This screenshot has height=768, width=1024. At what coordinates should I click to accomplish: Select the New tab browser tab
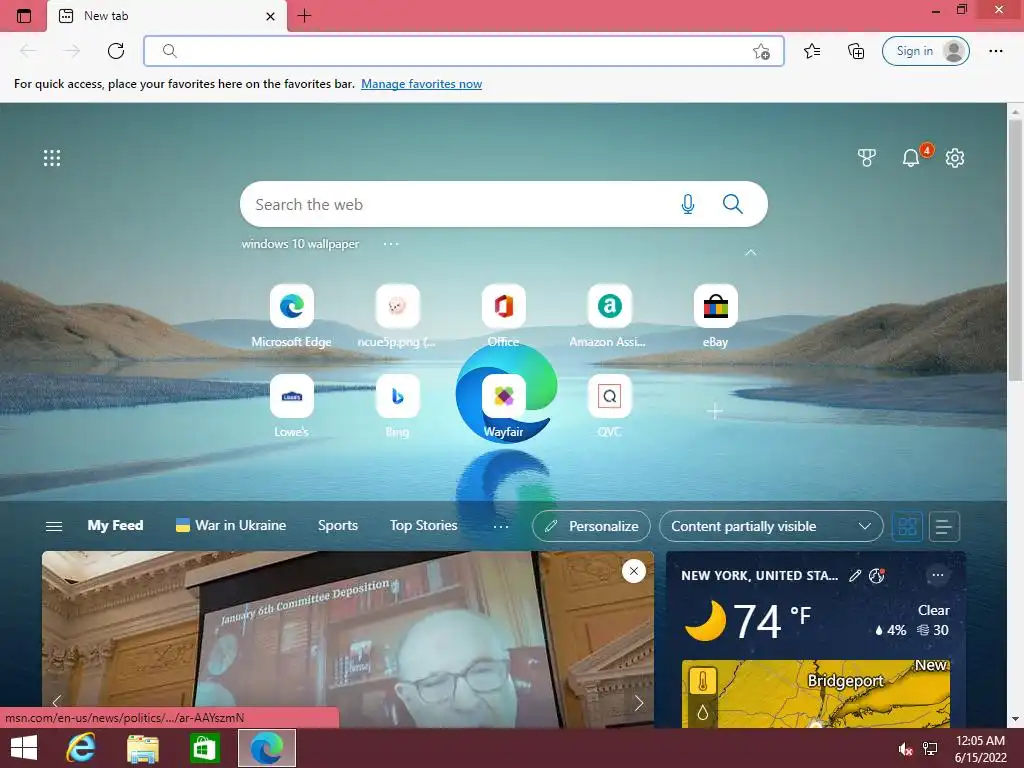tap(167, 16)
